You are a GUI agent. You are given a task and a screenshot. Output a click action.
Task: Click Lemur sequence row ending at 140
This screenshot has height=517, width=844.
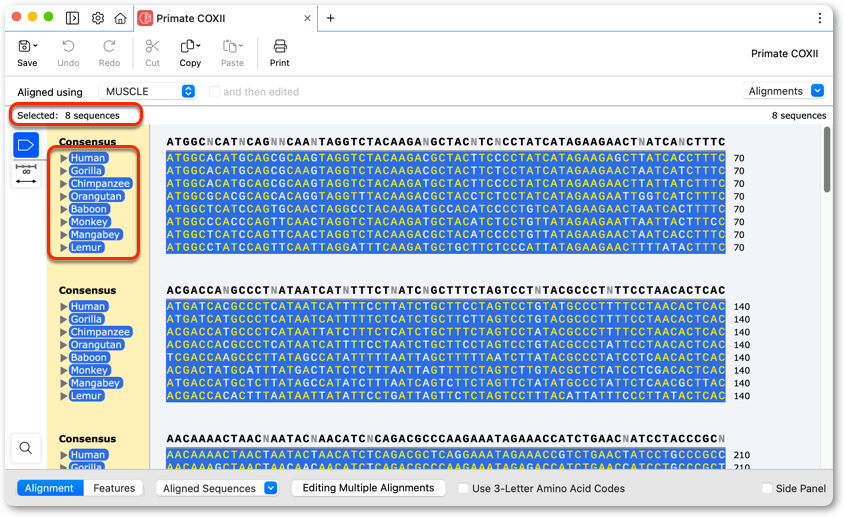pyautogui.click(x=446, y=396)
